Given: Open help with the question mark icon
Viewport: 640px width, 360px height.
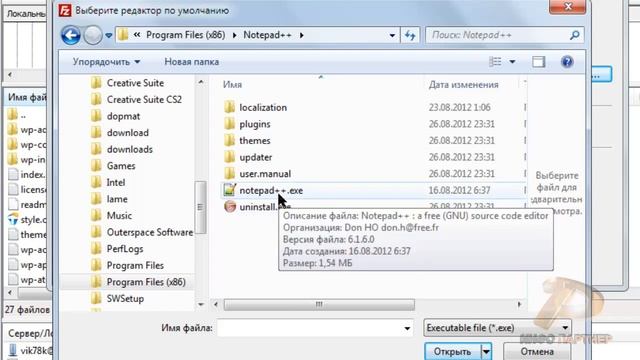Looking at the screenshot, I should click(567, 62).
